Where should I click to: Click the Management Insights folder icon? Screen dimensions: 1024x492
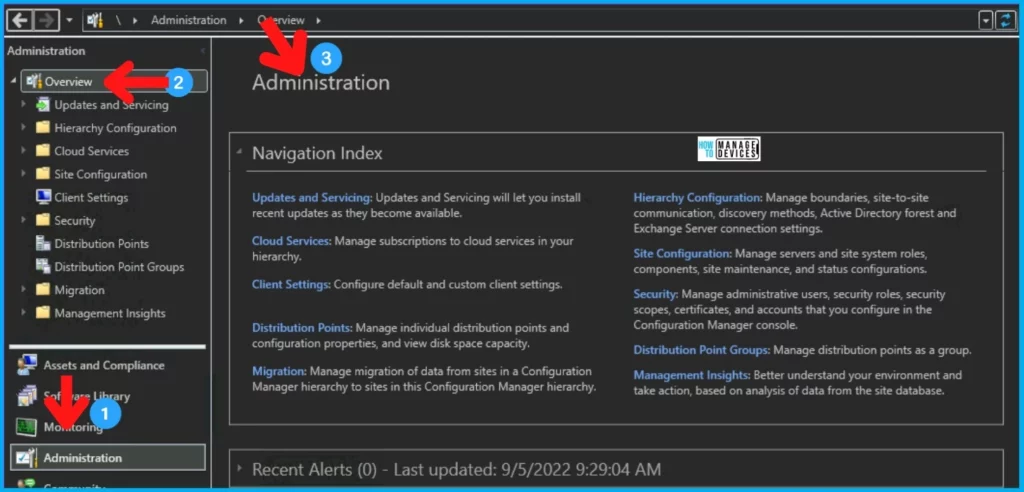pyautogui.click(x=43, y=313)
